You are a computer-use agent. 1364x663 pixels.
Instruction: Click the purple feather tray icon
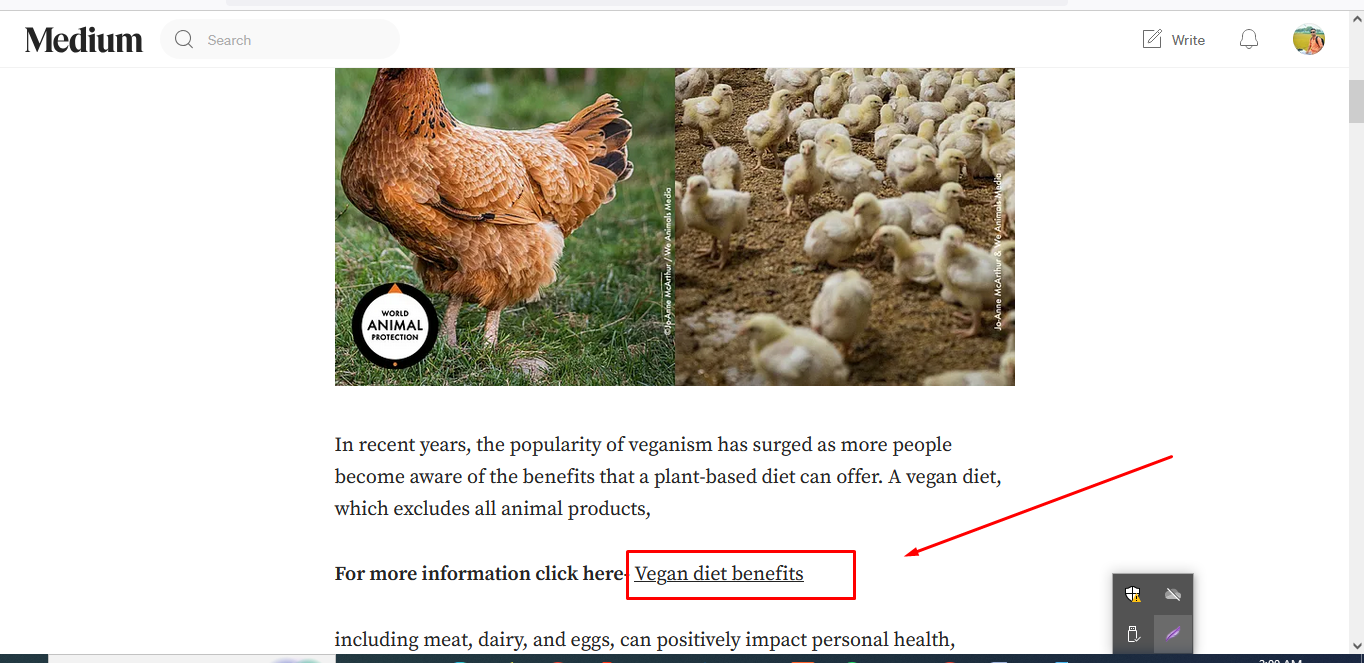point(1173,634)
